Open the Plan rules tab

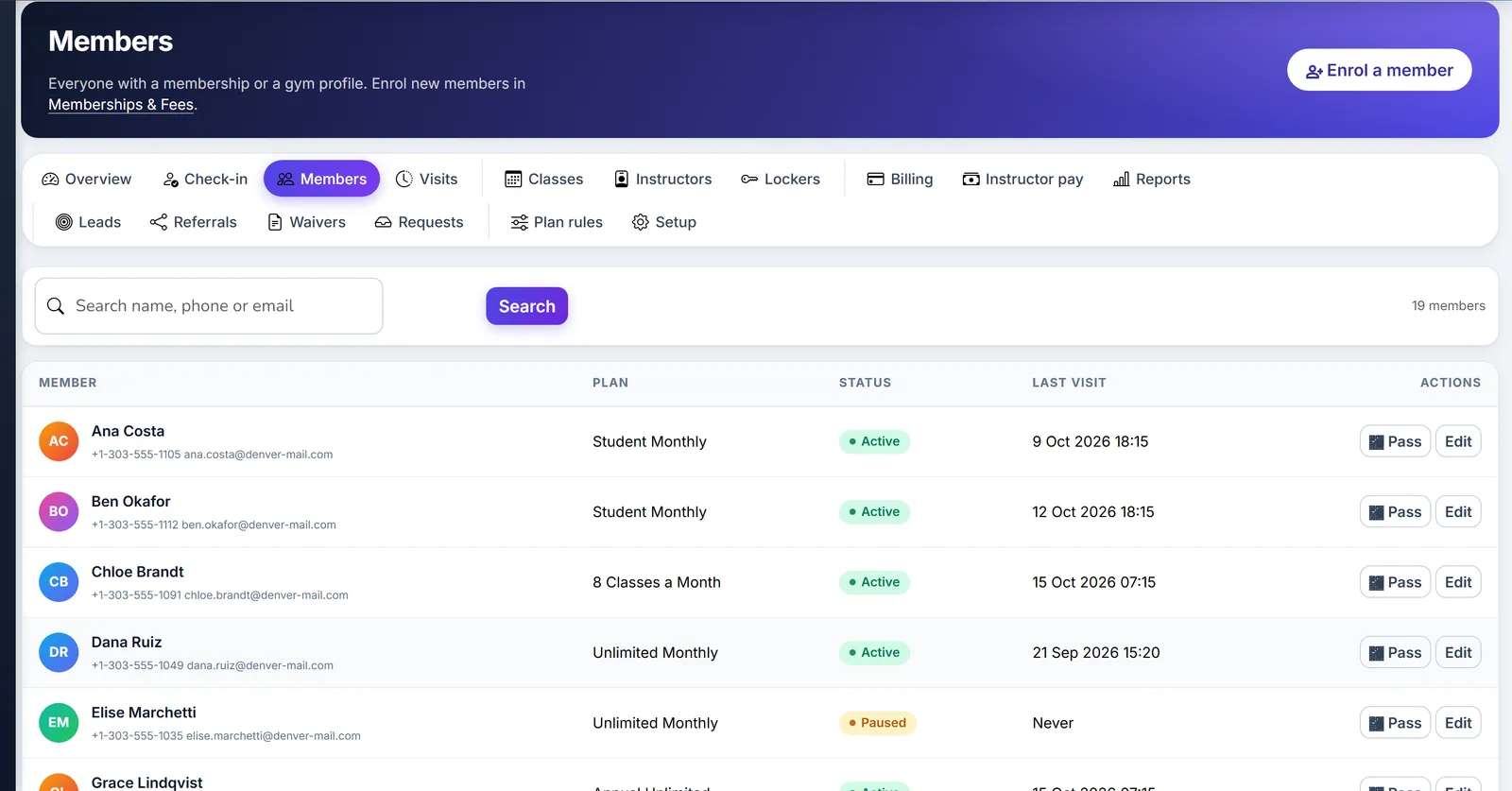pyautogui.click(x=557, y=222)
